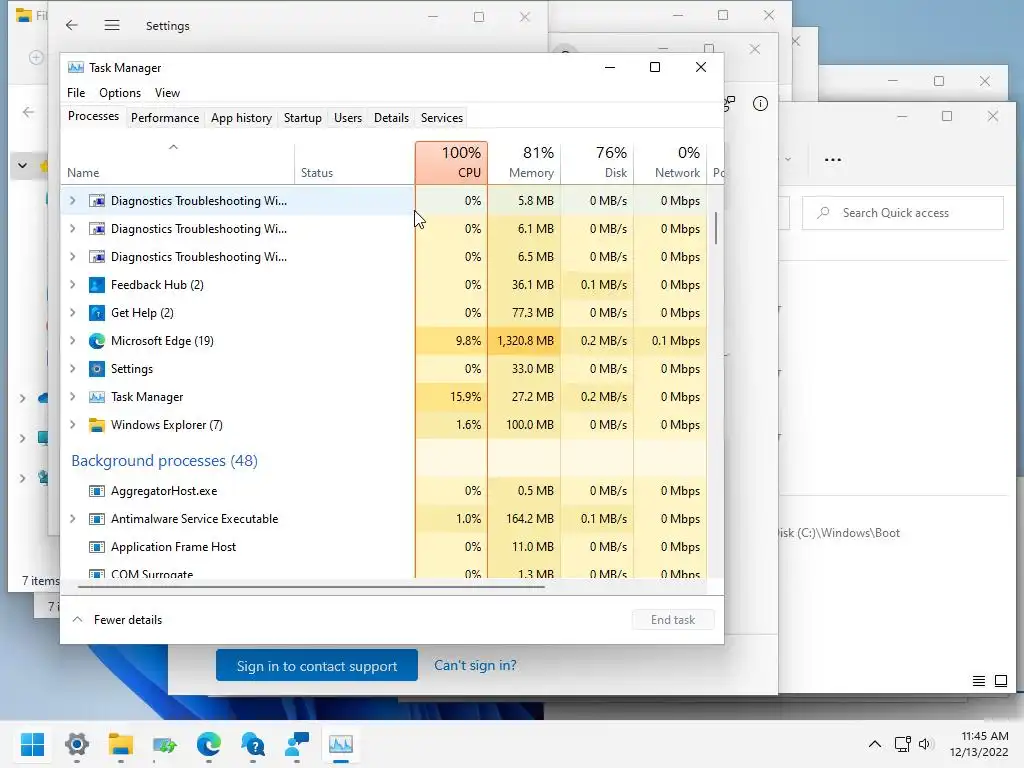Sort processes by Status column header
Viewport: 1024px width, 768px height.
click(x=355, y=163)
